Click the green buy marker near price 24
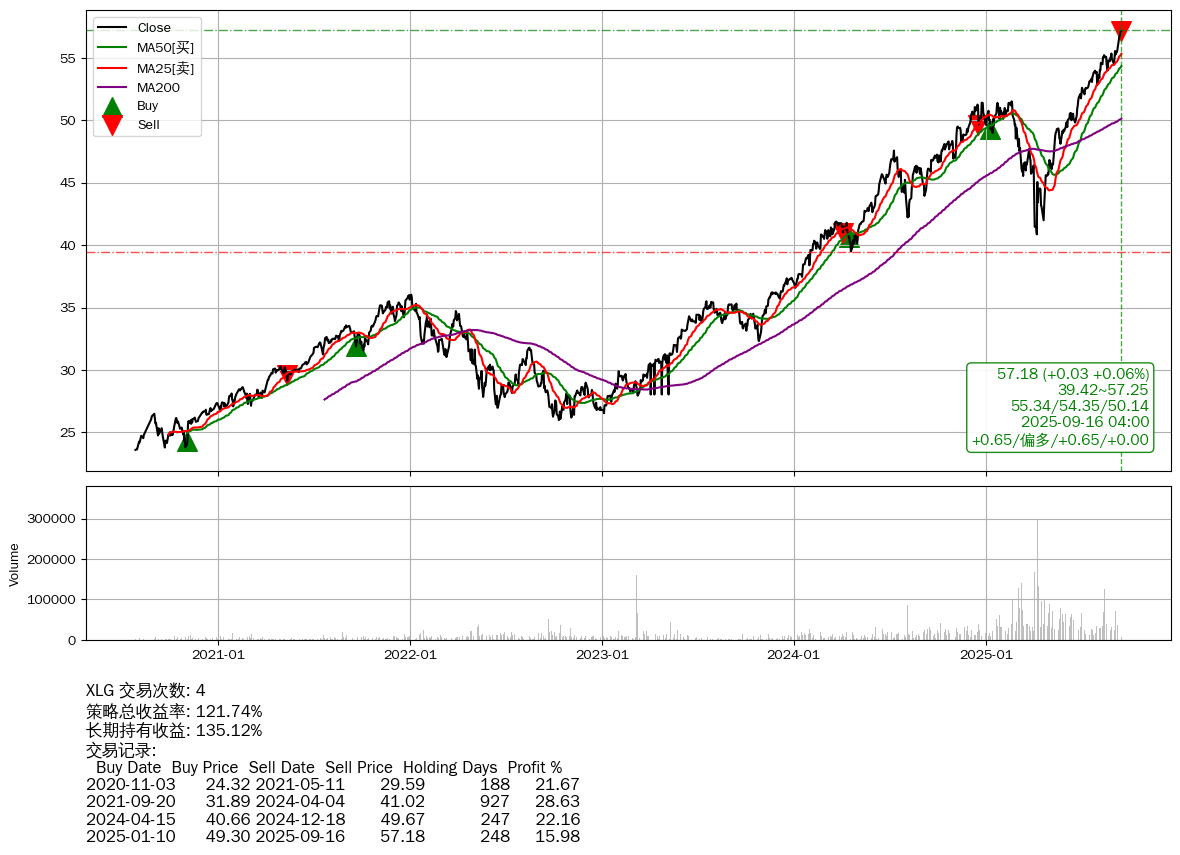This screenshot has width=1180, height=855. 187,441
